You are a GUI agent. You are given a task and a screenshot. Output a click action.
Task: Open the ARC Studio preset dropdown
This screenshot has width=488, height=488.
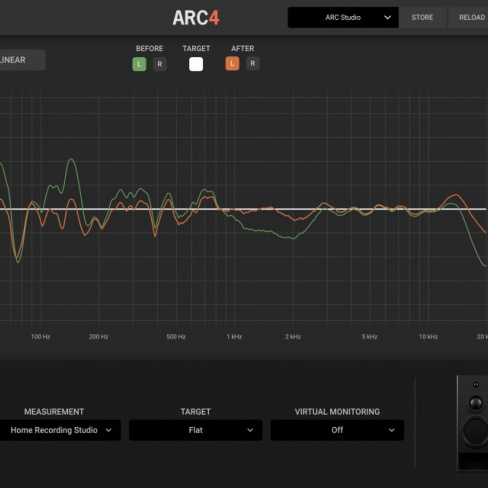click(x=343, y=17)
